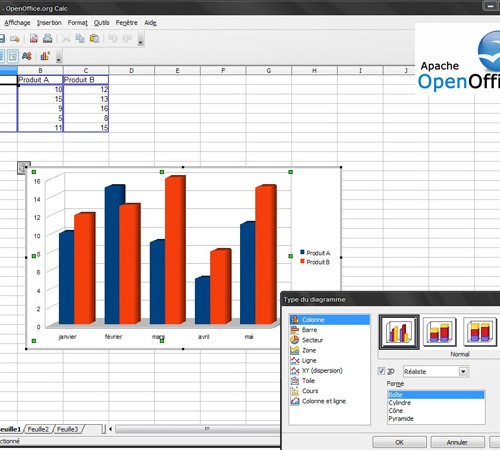Click the tallest orange mars bar

(x=175, y=249)
